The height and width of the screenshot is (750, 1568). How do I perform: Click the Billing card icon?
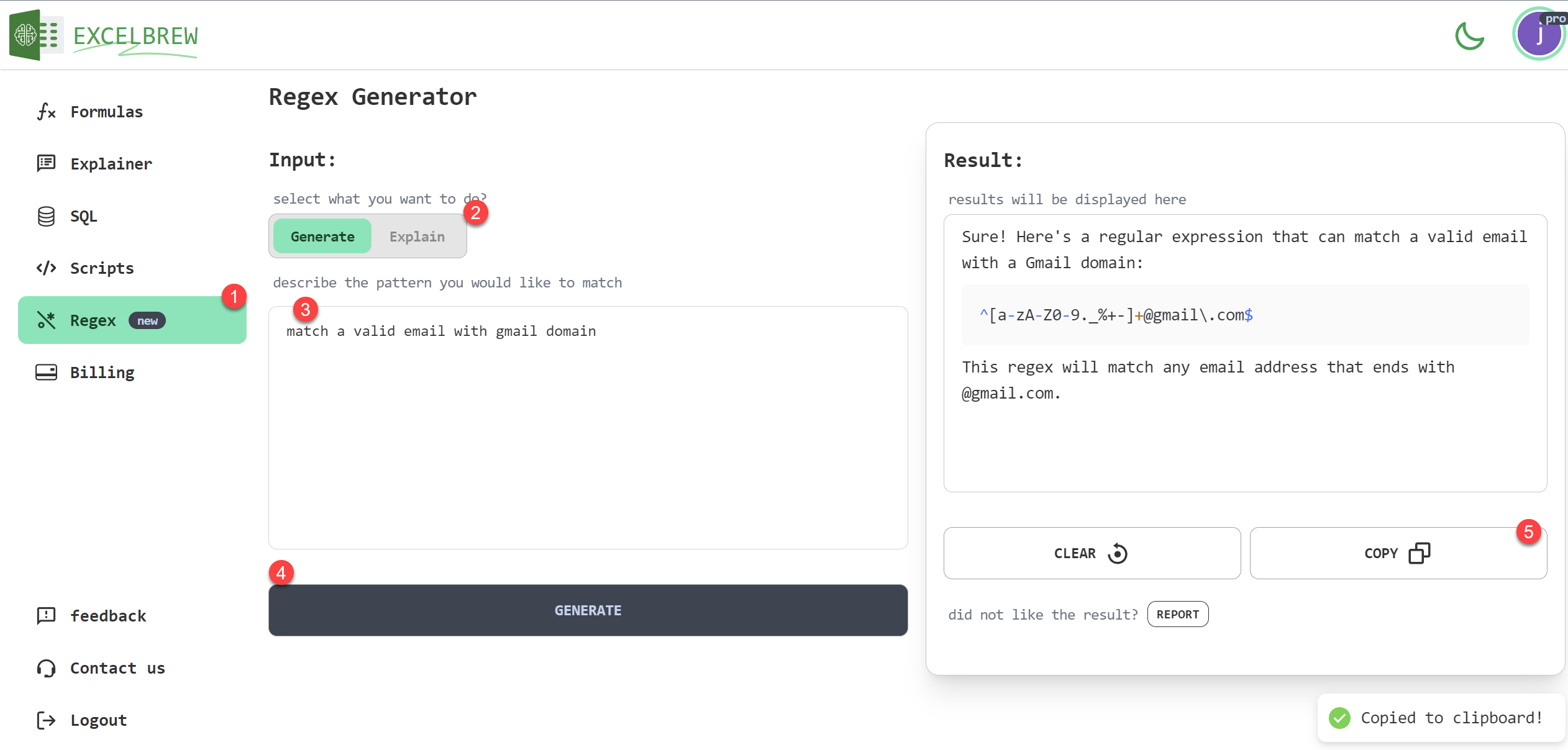pyautogui.click(x=46, y=373)
